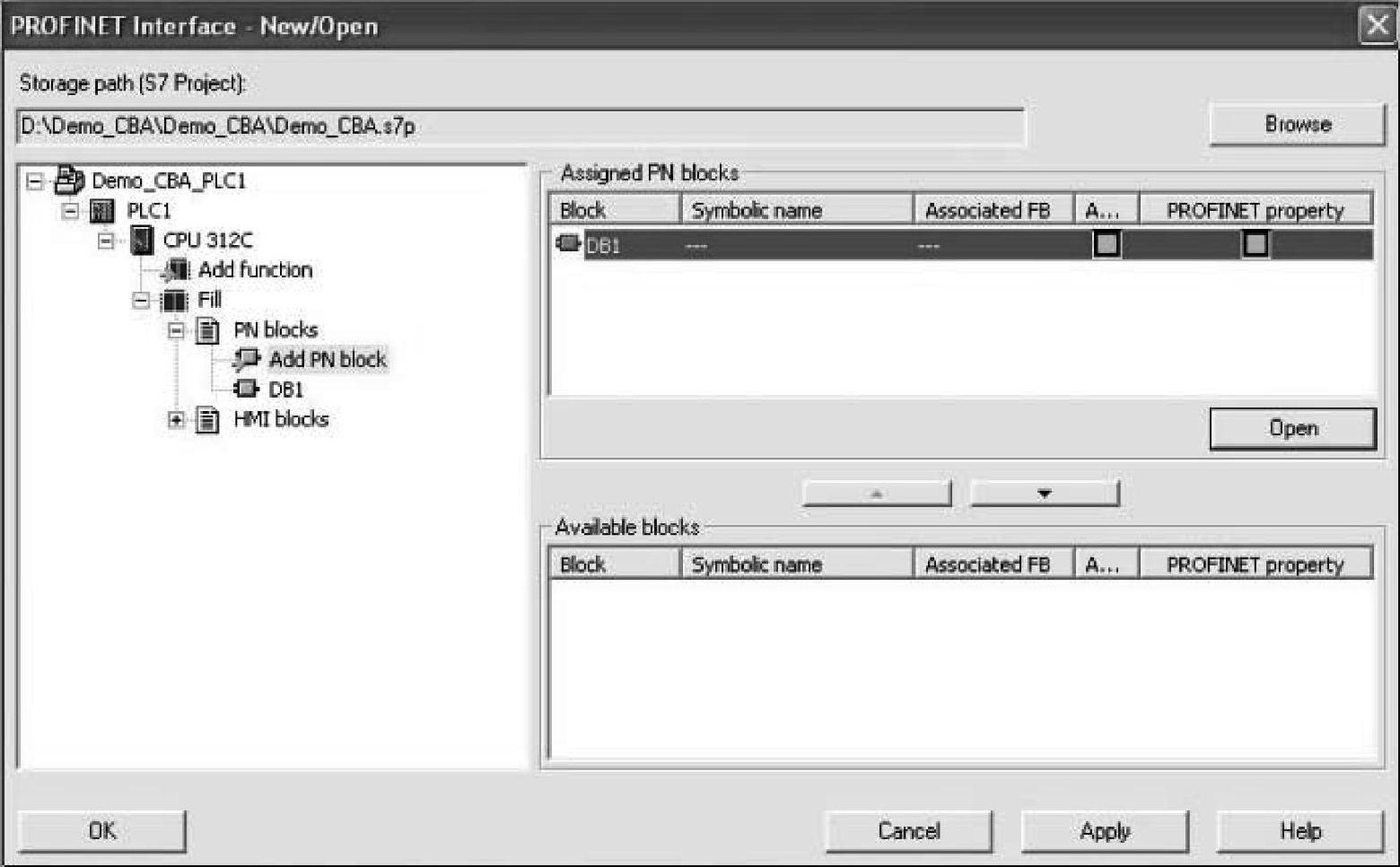Close the PROFINET Interface dialog
Screen dimensions: 1400x867
point(1377,25)
